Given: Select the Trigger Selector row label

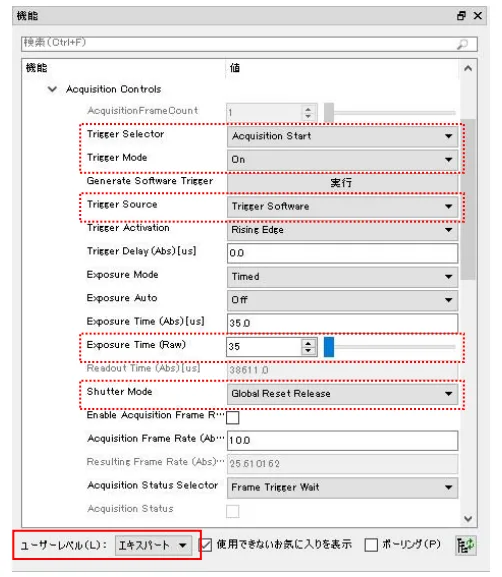Looking at the screenshot, I should (x=126, y=134).
